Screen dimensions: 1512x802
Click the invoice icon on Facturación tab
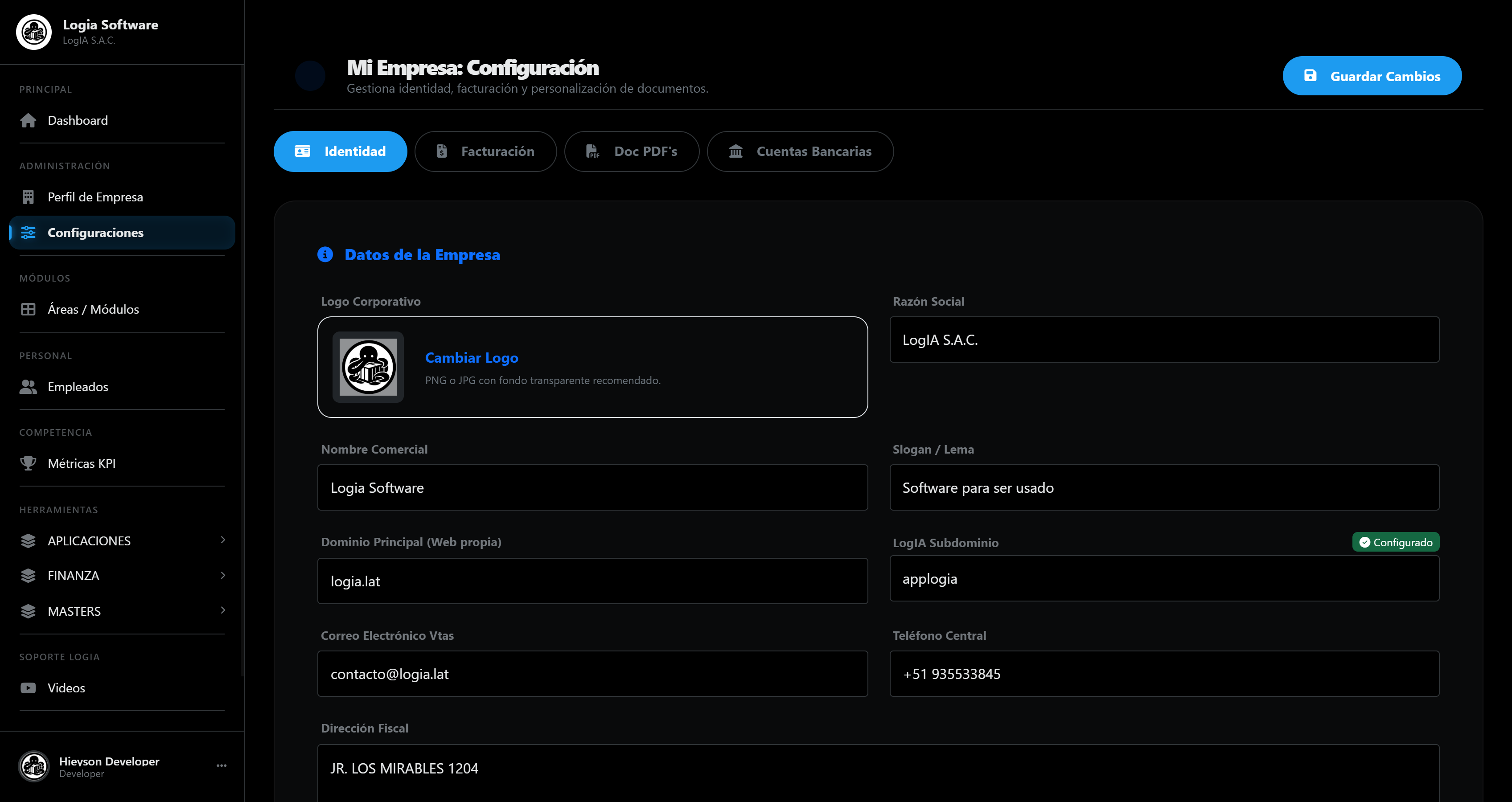pos(441,151)
